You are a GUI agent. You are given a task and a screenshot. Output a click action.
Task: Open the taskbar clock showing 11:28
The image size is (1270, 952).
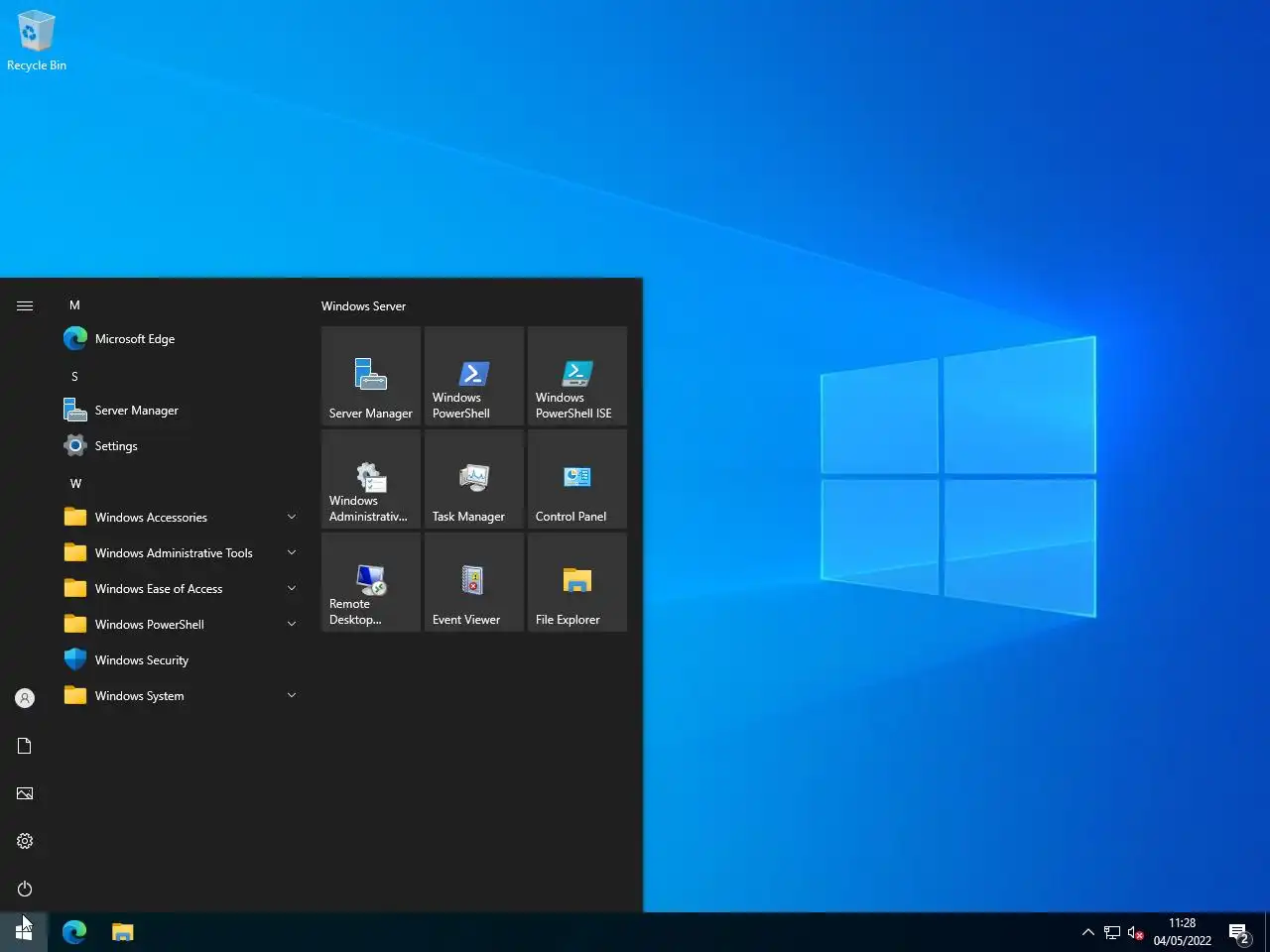pyautogui.click(x=1182, y=932)
